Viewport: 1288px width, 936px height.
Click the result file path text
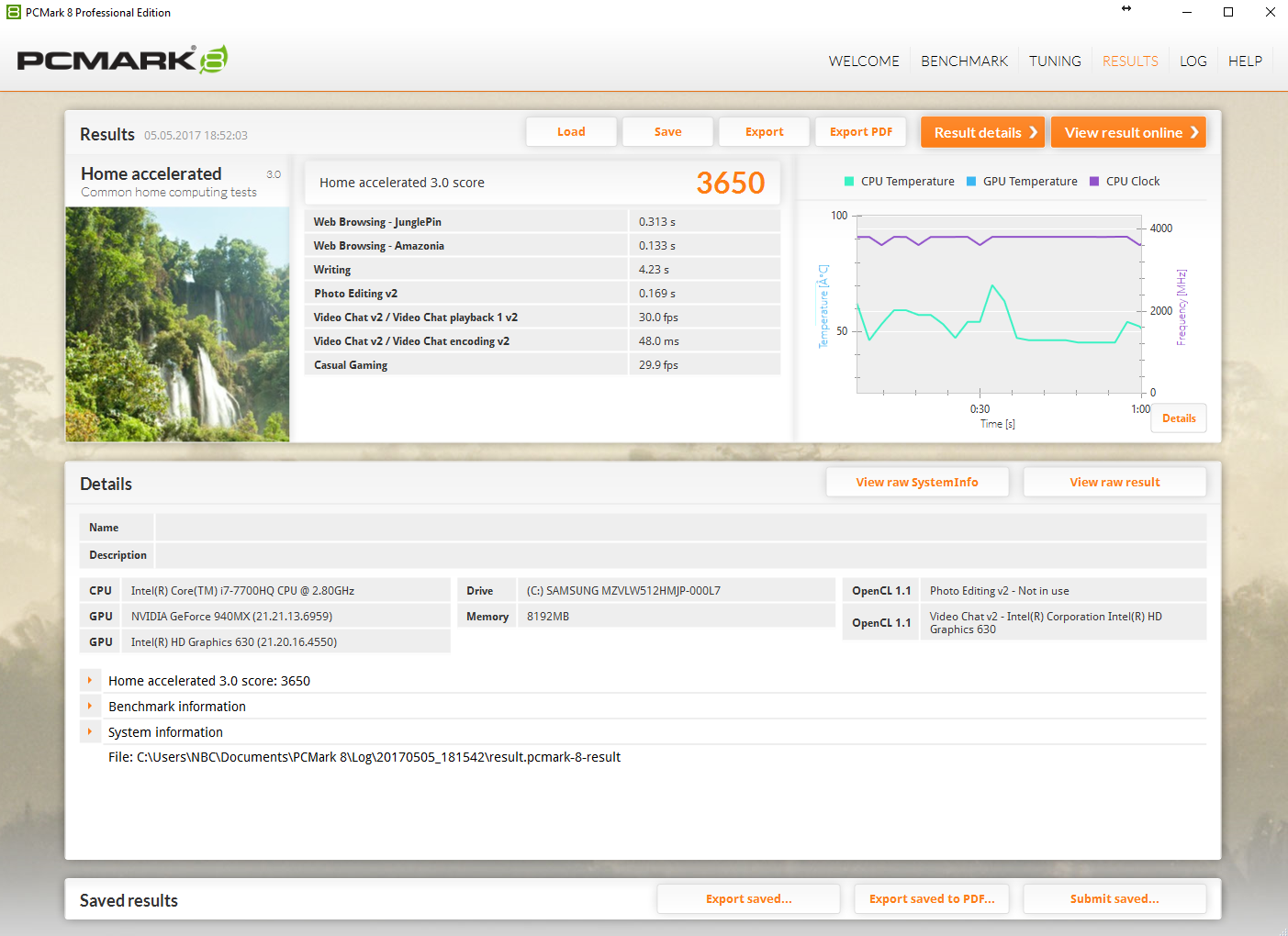click(x=364, y=757)
